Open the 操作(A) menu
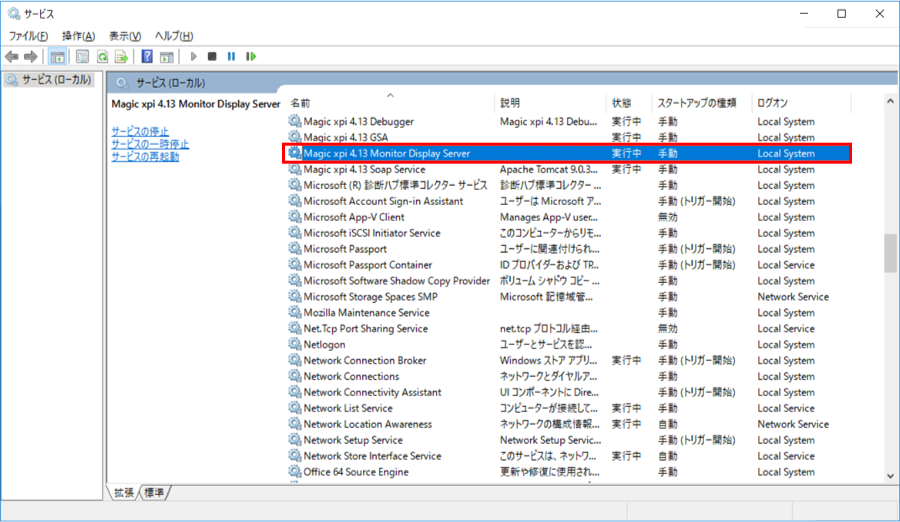 click(x=78, y=36)
